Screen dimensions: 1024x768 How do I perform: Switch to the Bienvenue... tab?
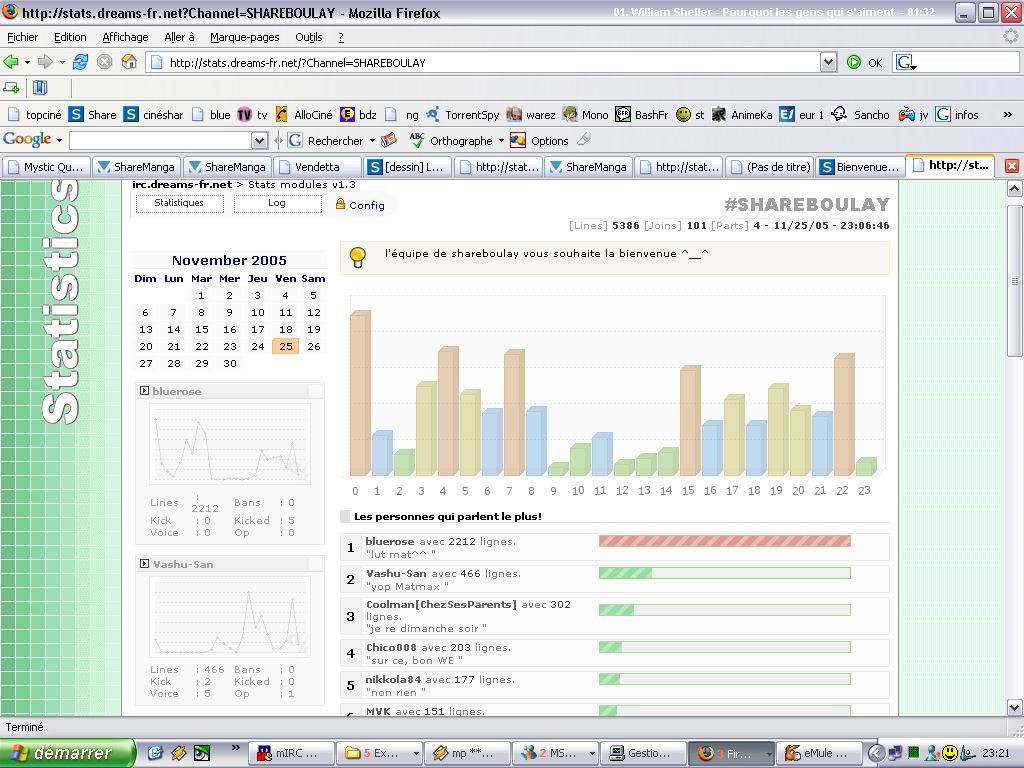tap(861, 167)
